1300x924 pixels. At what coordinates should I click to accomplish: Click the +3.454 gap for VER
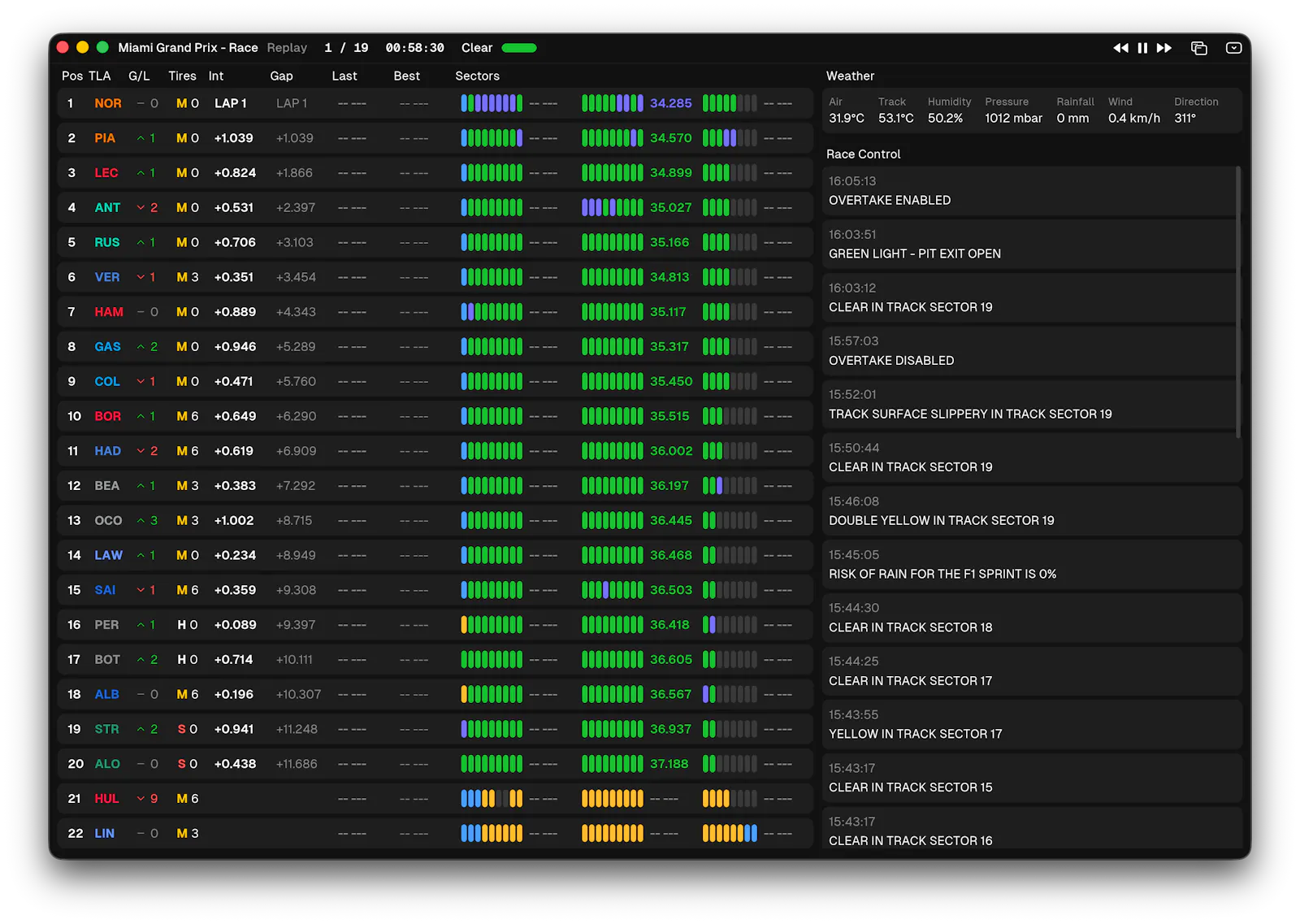[296, 277]
